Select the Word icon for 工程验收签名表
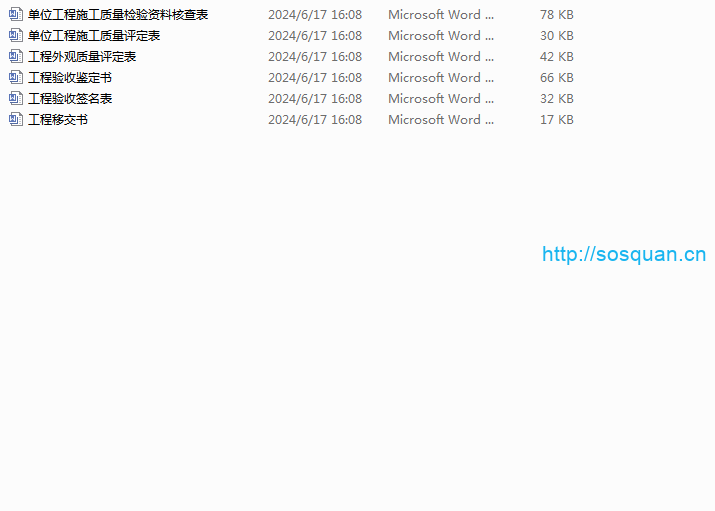Image resolution: width=715 pixels, height=511 pixels. pos(15,99)
